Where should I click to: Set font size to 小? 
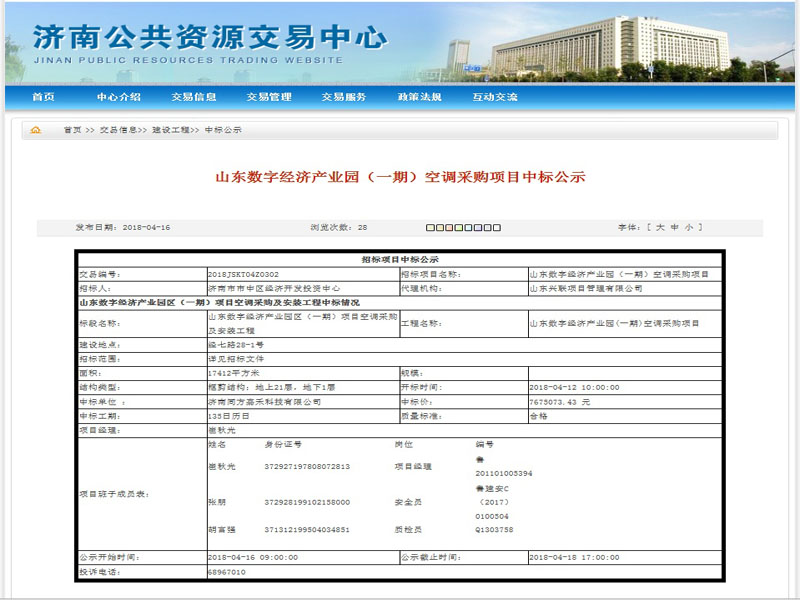689,228
